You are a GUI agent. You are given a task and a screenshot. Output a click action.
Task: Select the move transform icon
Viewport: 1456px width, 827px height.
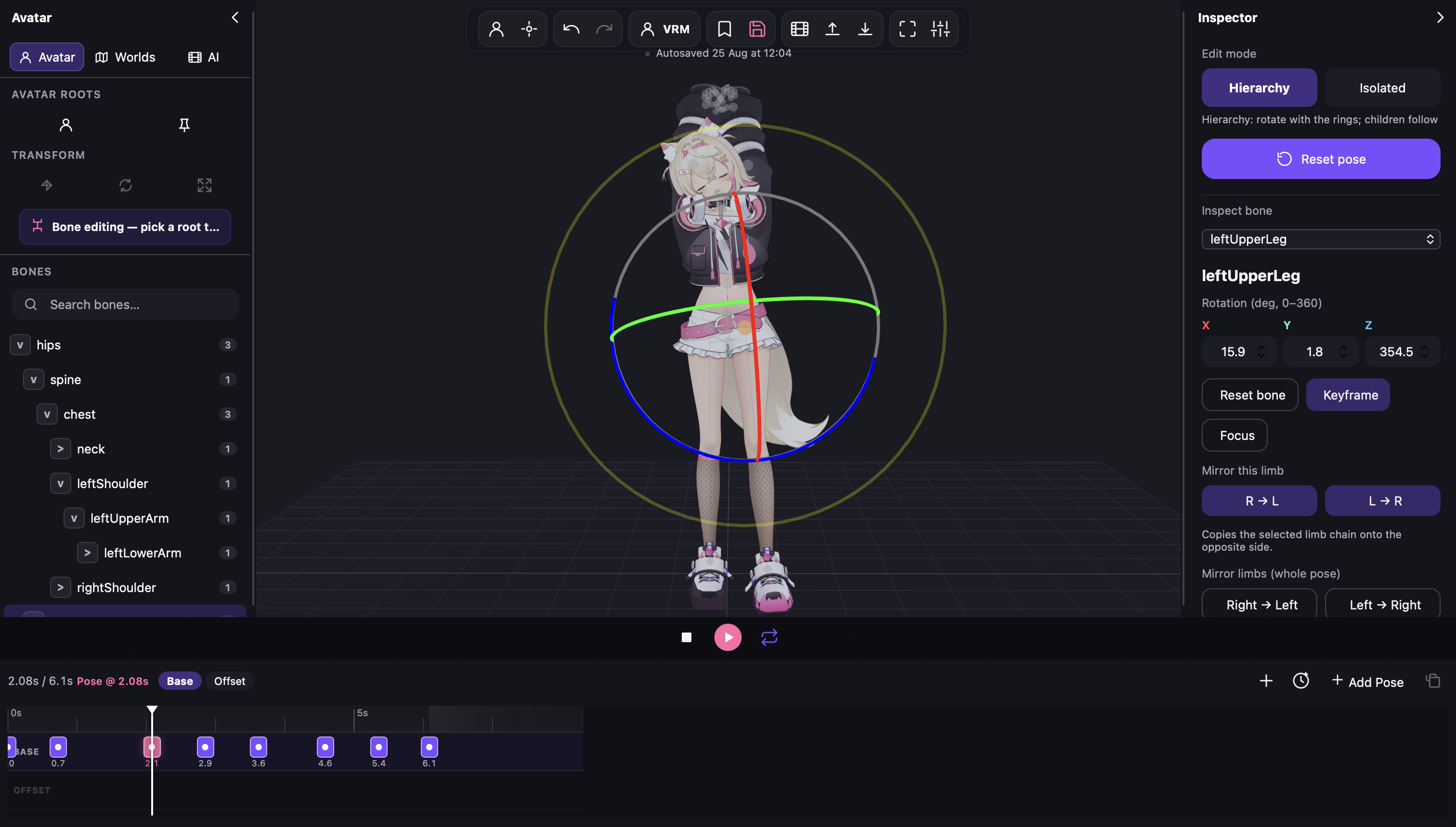click(x=47, y=185)
